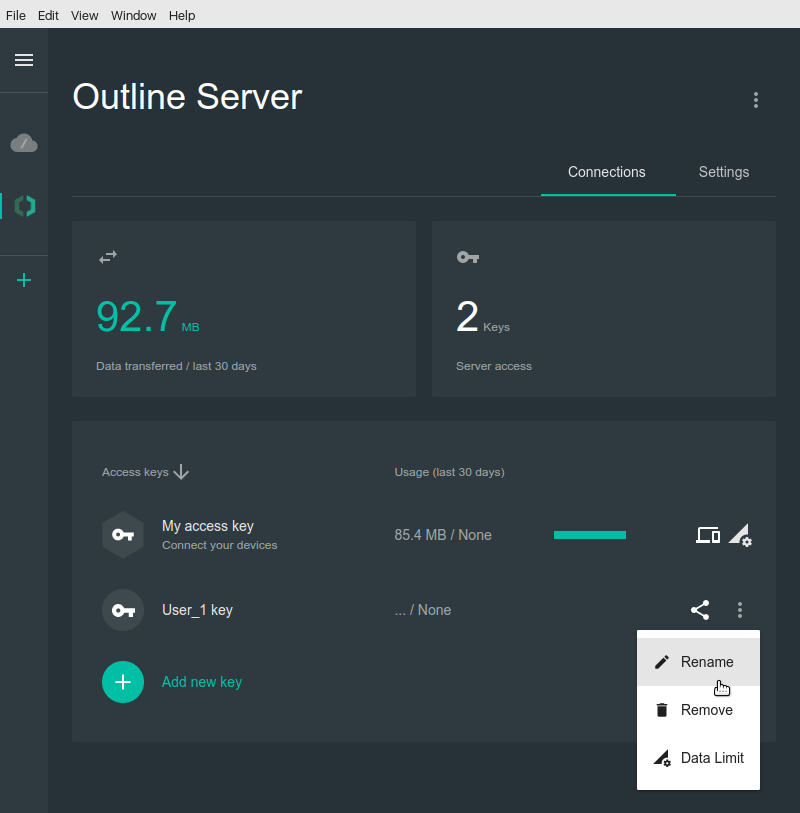Select the cloud server icon in sidebar

coord(24,144)
